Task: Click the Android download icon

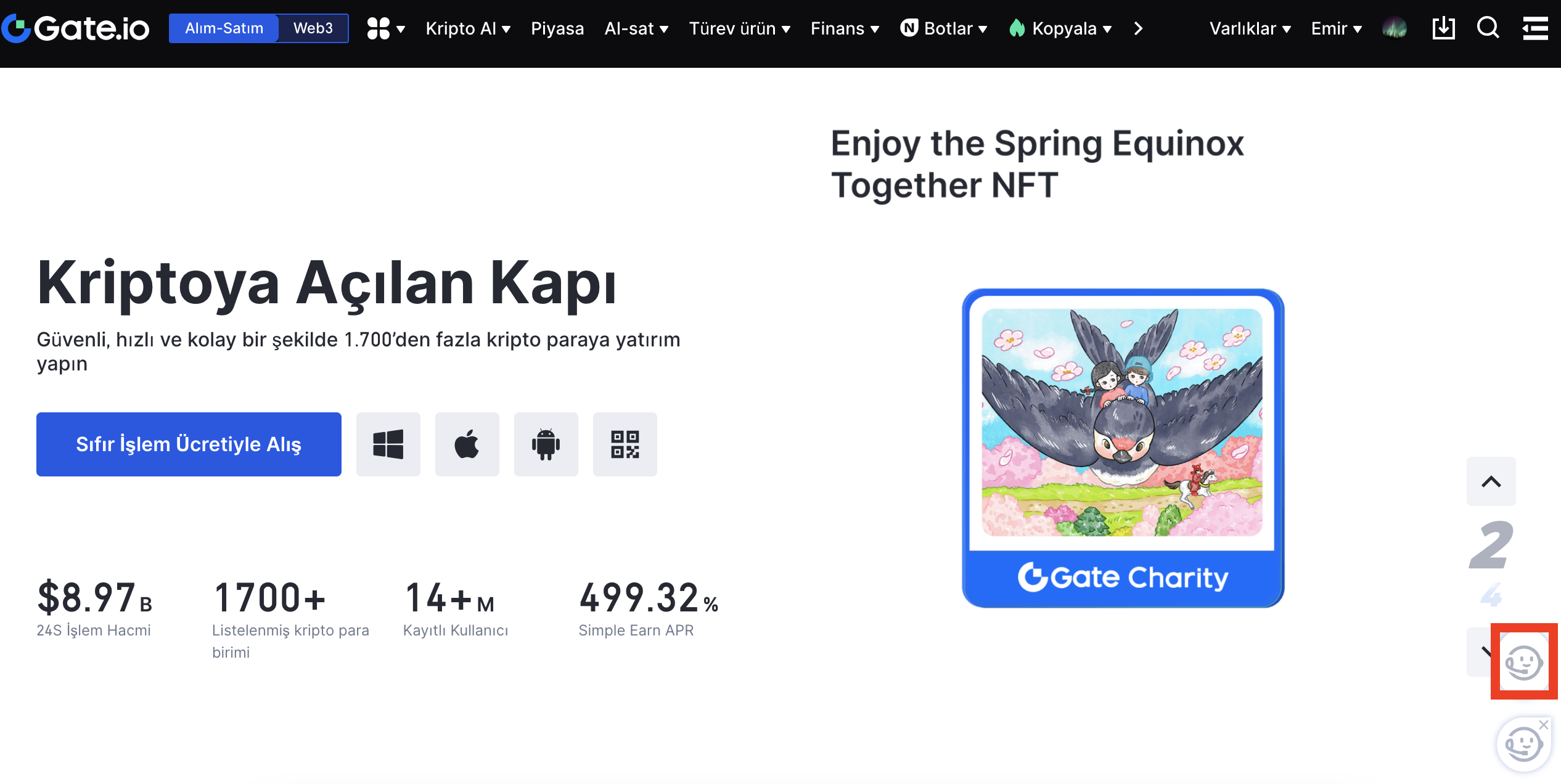Action: click(x=546, y=444)
